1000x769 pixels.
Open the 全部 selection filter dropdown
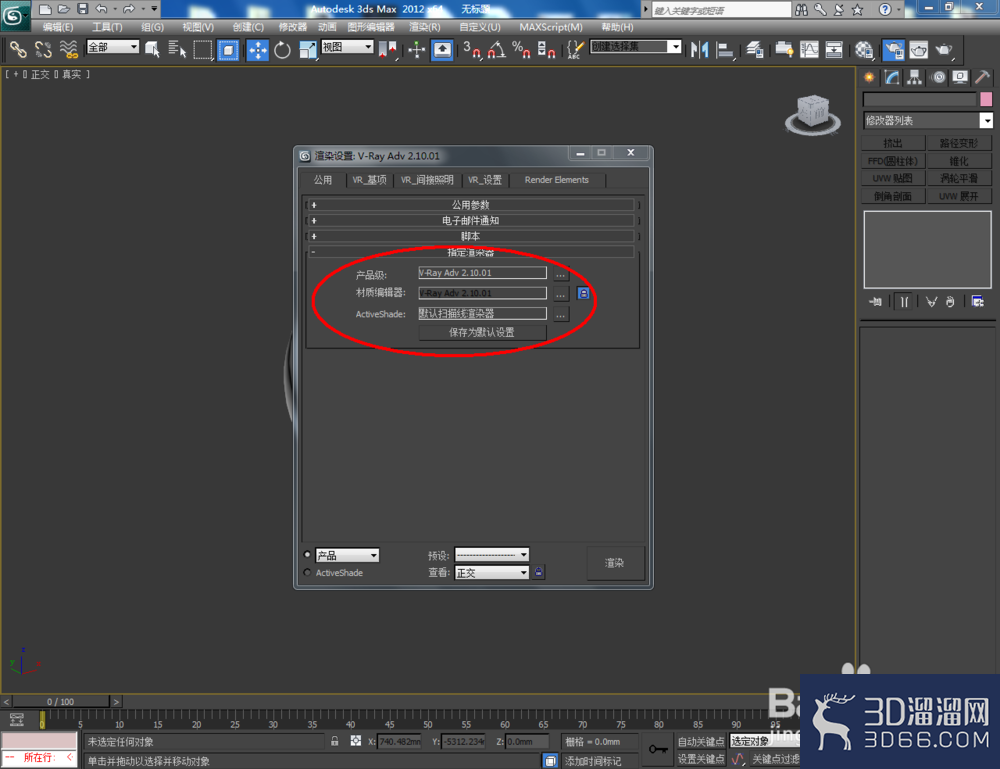pyautogui.click(x=112, y=47)
